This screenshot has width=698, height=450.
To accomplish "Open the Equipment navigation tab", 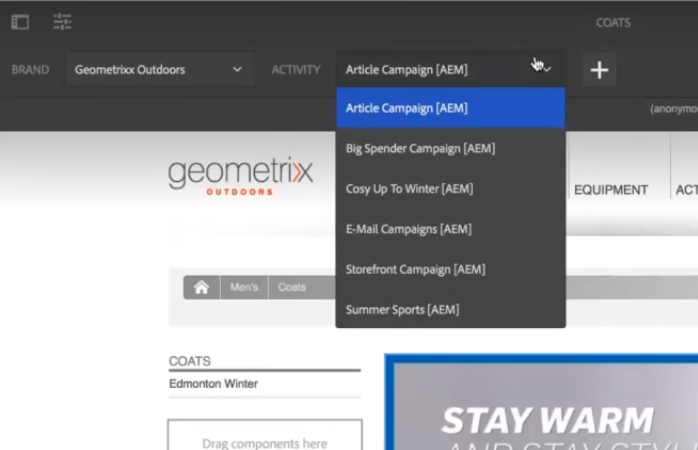I will coord(610,190).
